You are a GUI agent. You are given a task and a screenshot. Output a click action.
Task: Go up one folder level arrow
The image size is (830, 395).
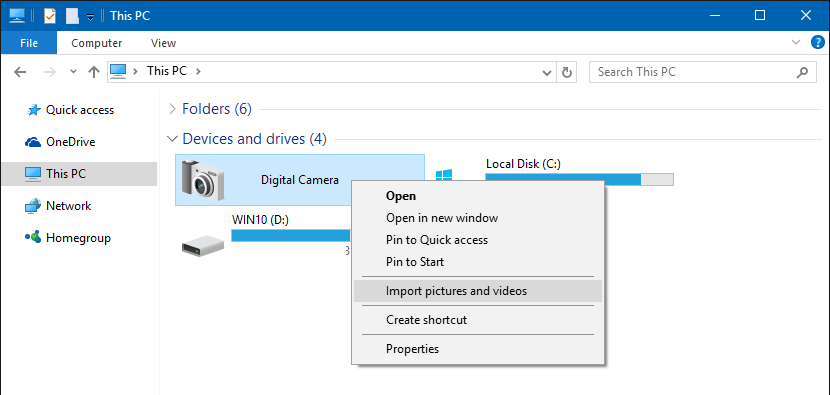[x=94, y=72]
